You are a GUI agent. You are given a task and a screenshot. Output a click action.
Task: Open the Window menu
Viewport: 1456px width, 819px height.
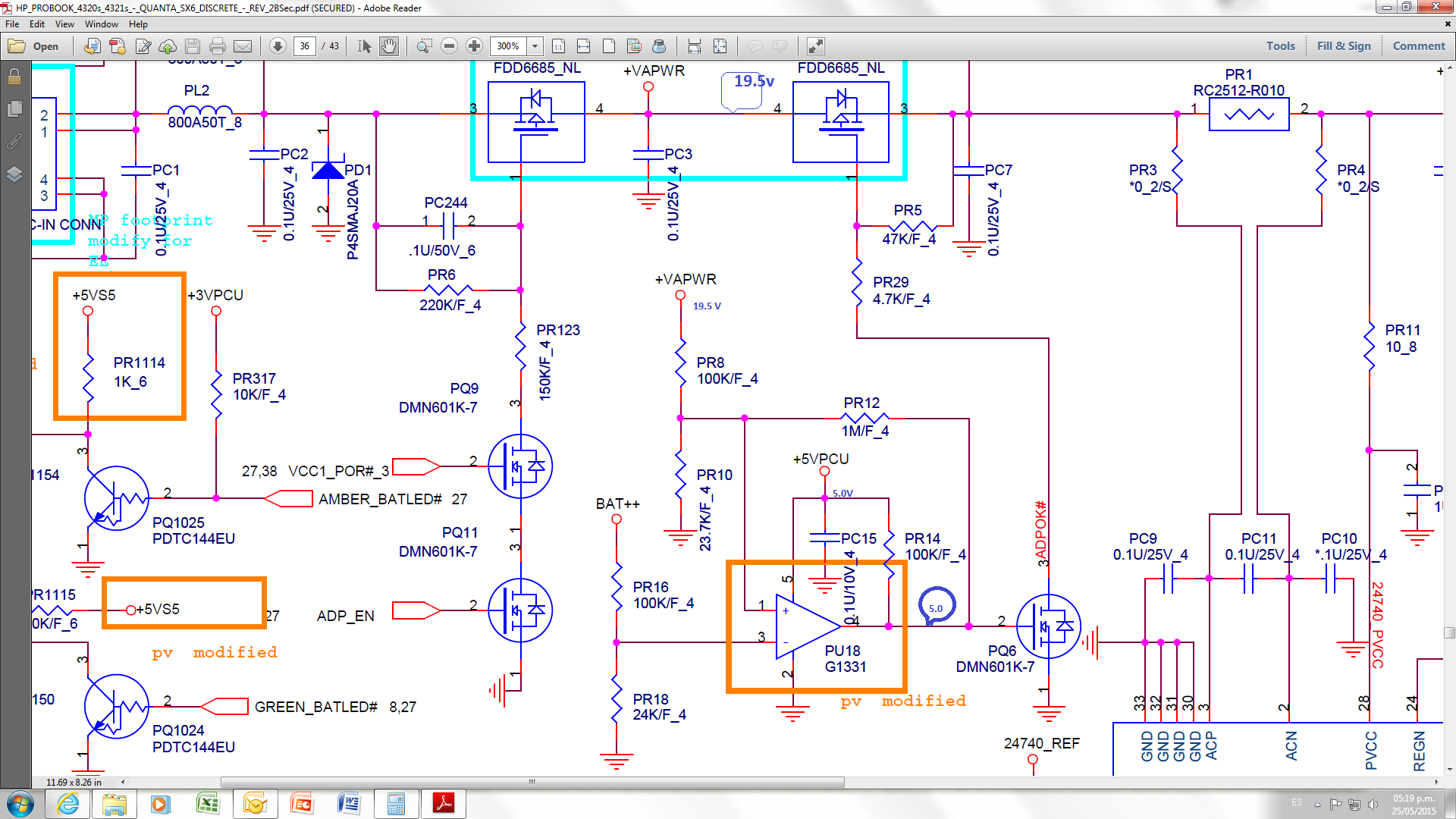[101, 24]
